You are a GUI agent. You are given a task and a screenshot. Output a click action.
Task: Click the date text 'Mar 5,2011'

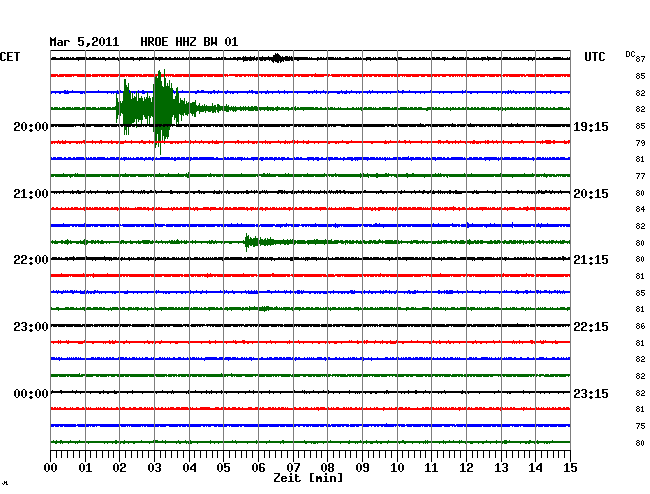(x=84, y=42)
